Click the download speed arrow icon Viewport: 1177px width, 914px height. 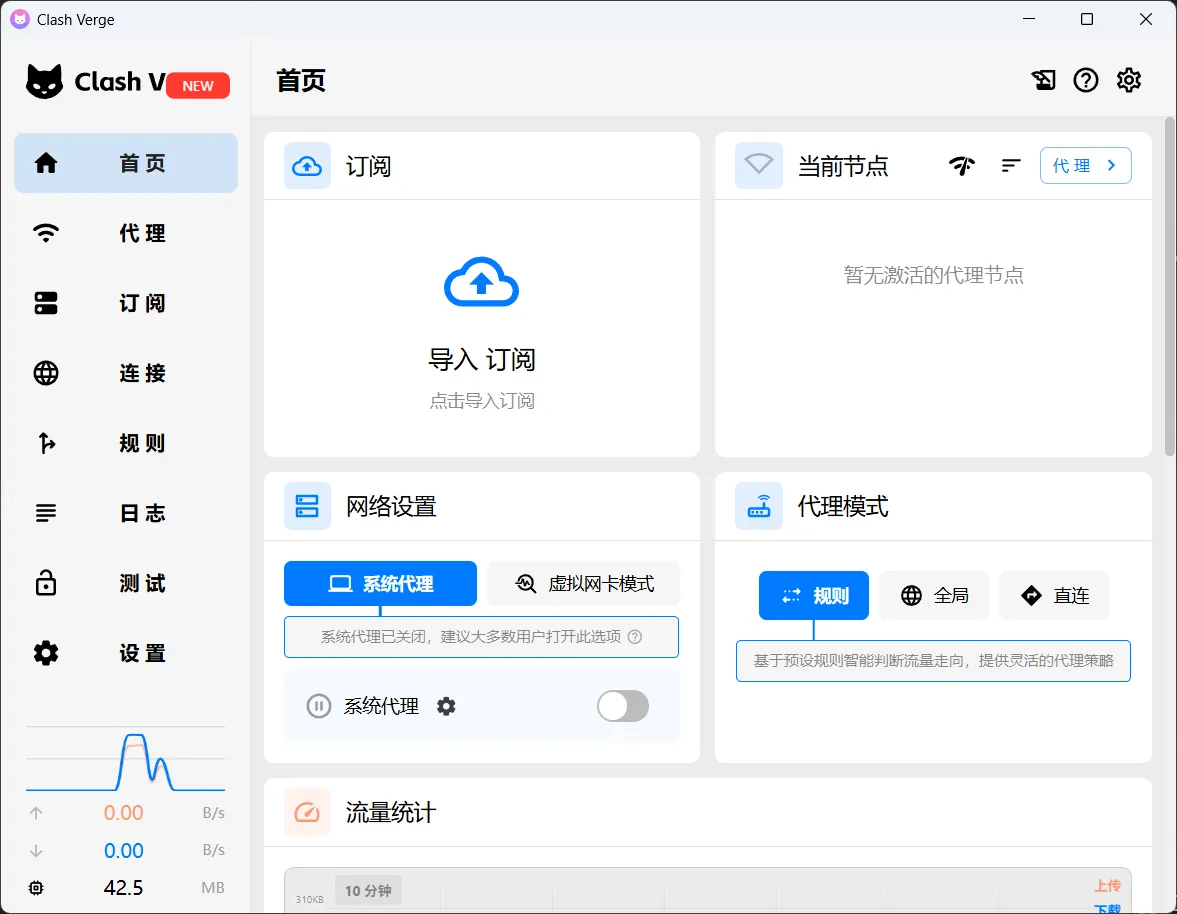coord(36,850)
